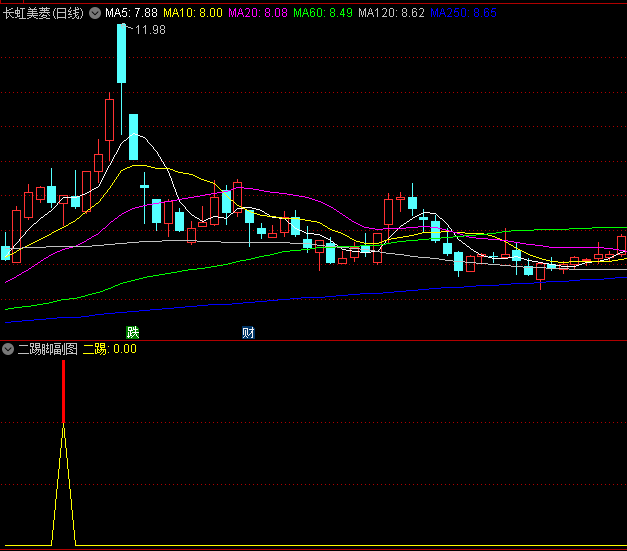Expand the 二踢脚副图 indicator dropdown arrow
627x551 pixels.
point(8,349)
